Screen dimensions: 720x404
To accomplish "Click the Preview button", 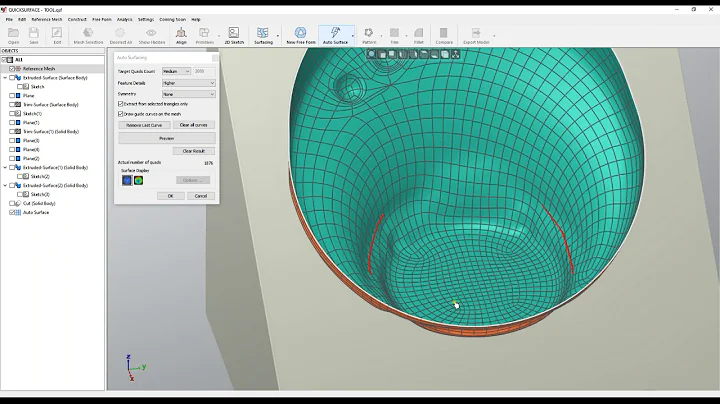I will [167, 138].
